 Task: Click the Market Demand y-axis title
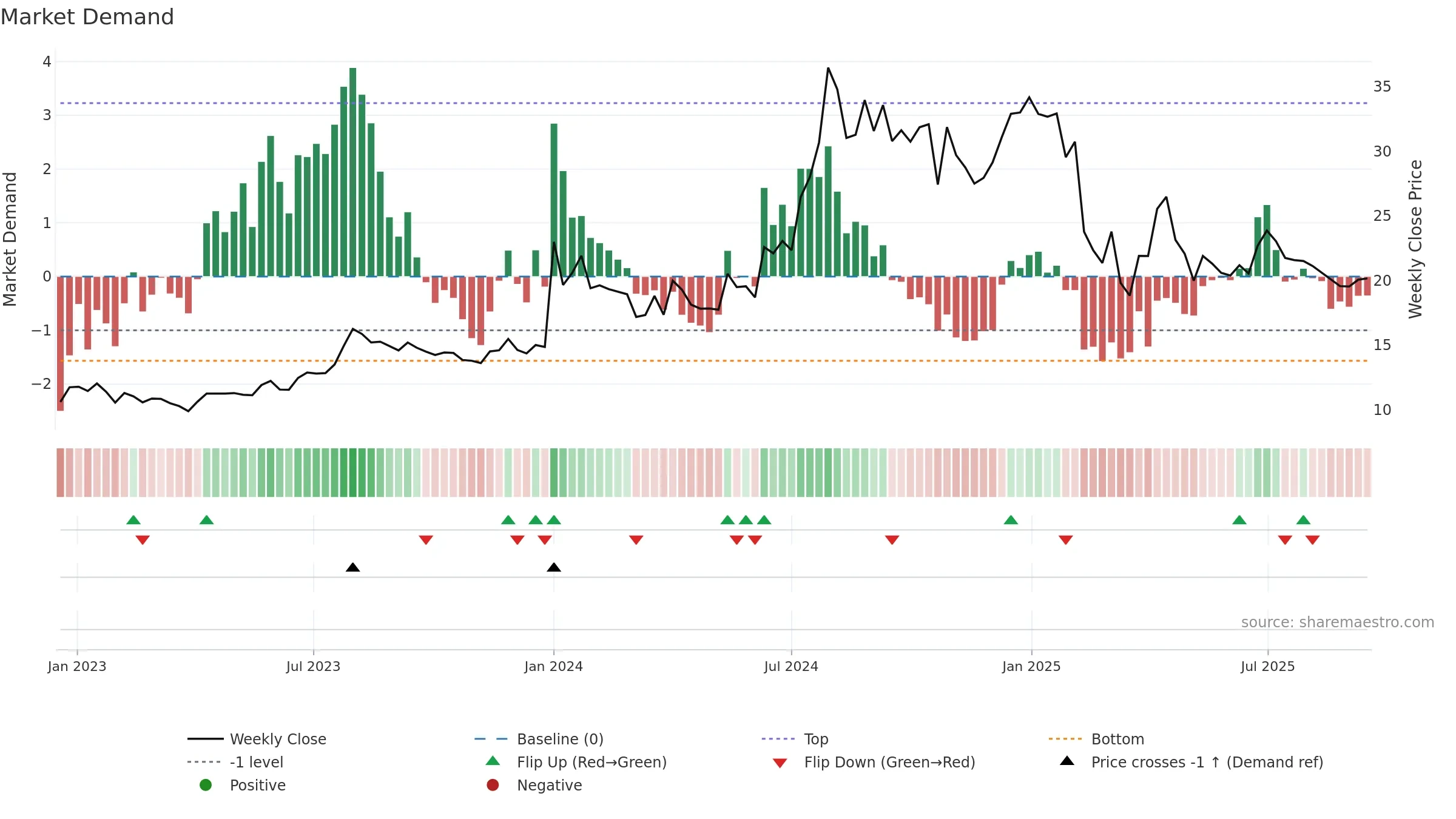coord(10,239)
